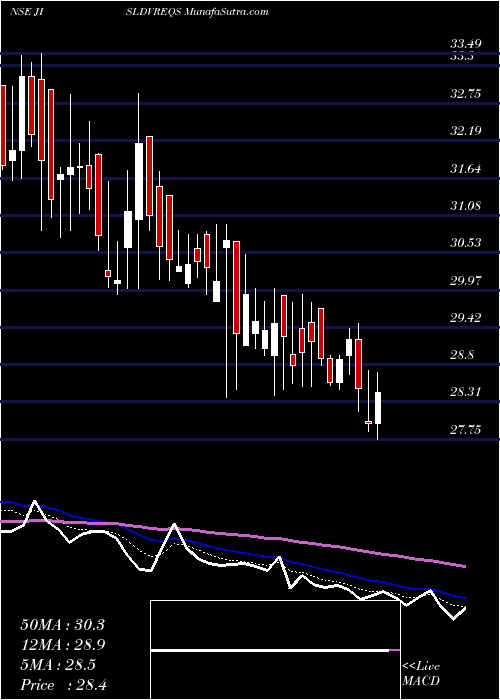The image size is (500, 700).
Task: Click the 27.75 price level label
Action: point(466,430)
